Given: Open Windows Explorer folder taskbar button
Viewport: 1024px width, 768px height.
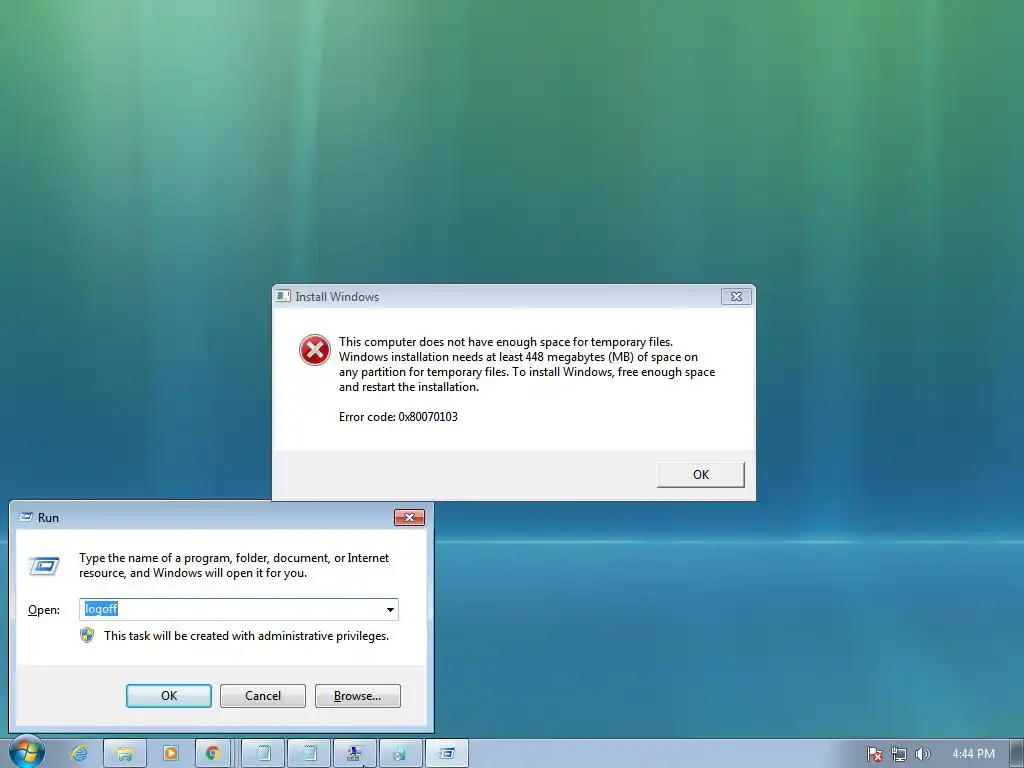Looking at the screenshot, I should [125, 753].
